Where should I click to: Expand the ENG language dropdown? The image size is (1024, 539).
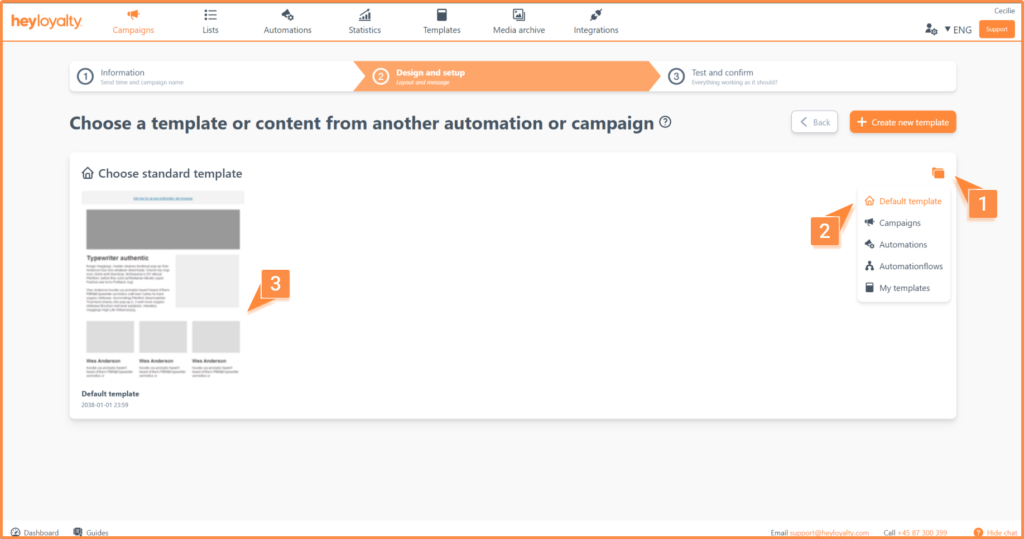(958, 30)
